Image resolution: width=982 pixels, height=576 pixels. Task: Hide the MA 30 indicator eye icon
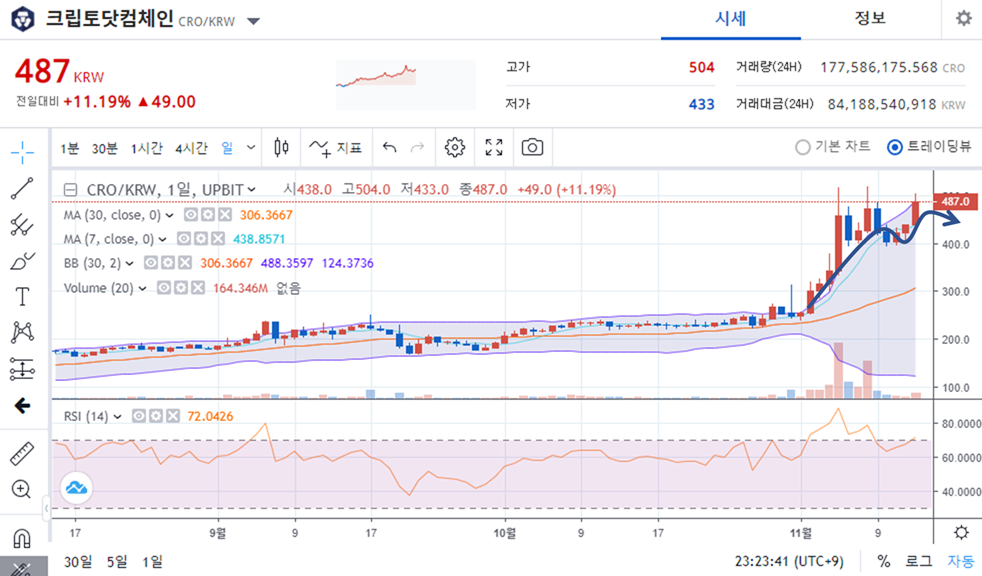[x=191, y=215]
